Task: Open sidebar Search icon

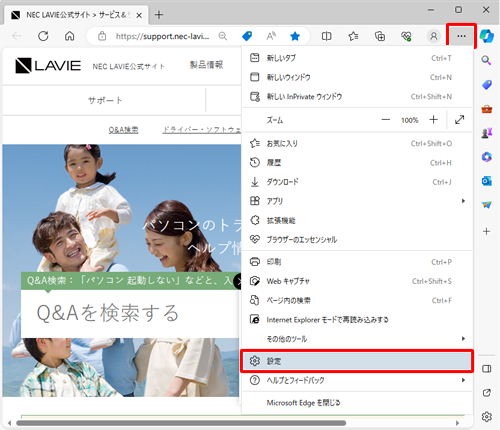Action: tap(486, 60)
